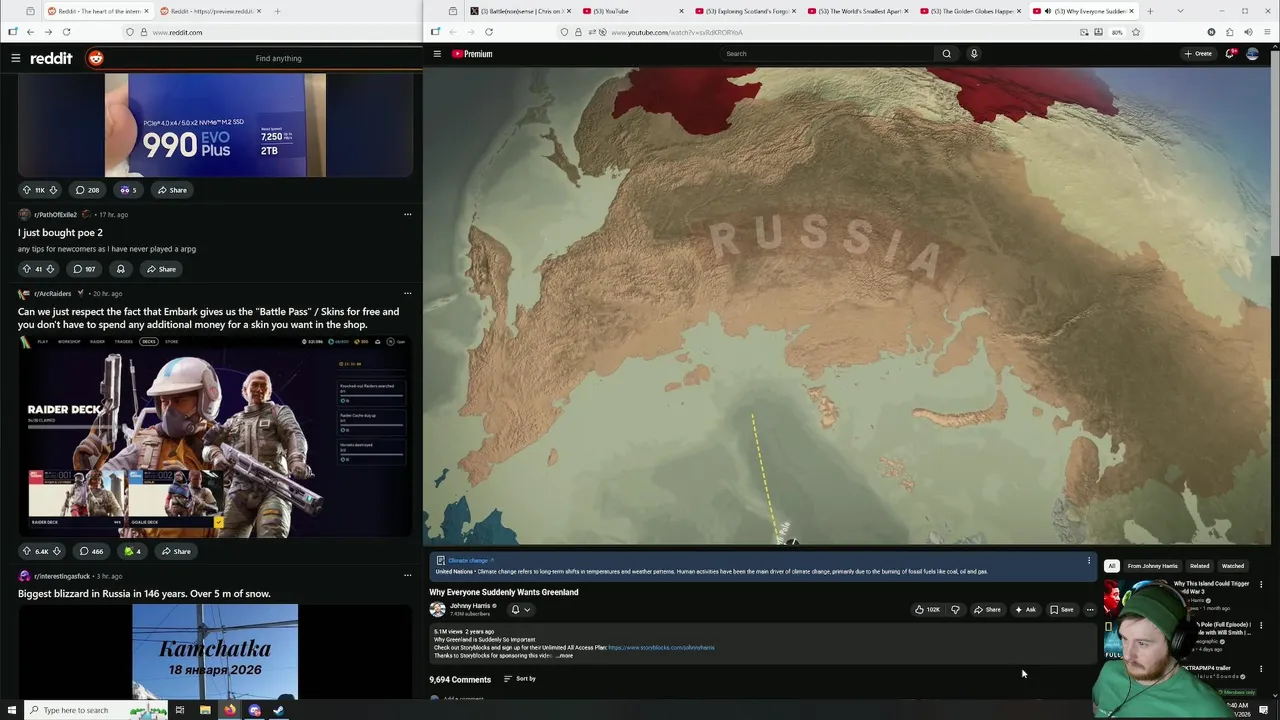Viewport: 1280px width, 720px height.
Task: Bookmark the YouTube page with star icon
Action: pyautogui.click(x=1135, y=32)
